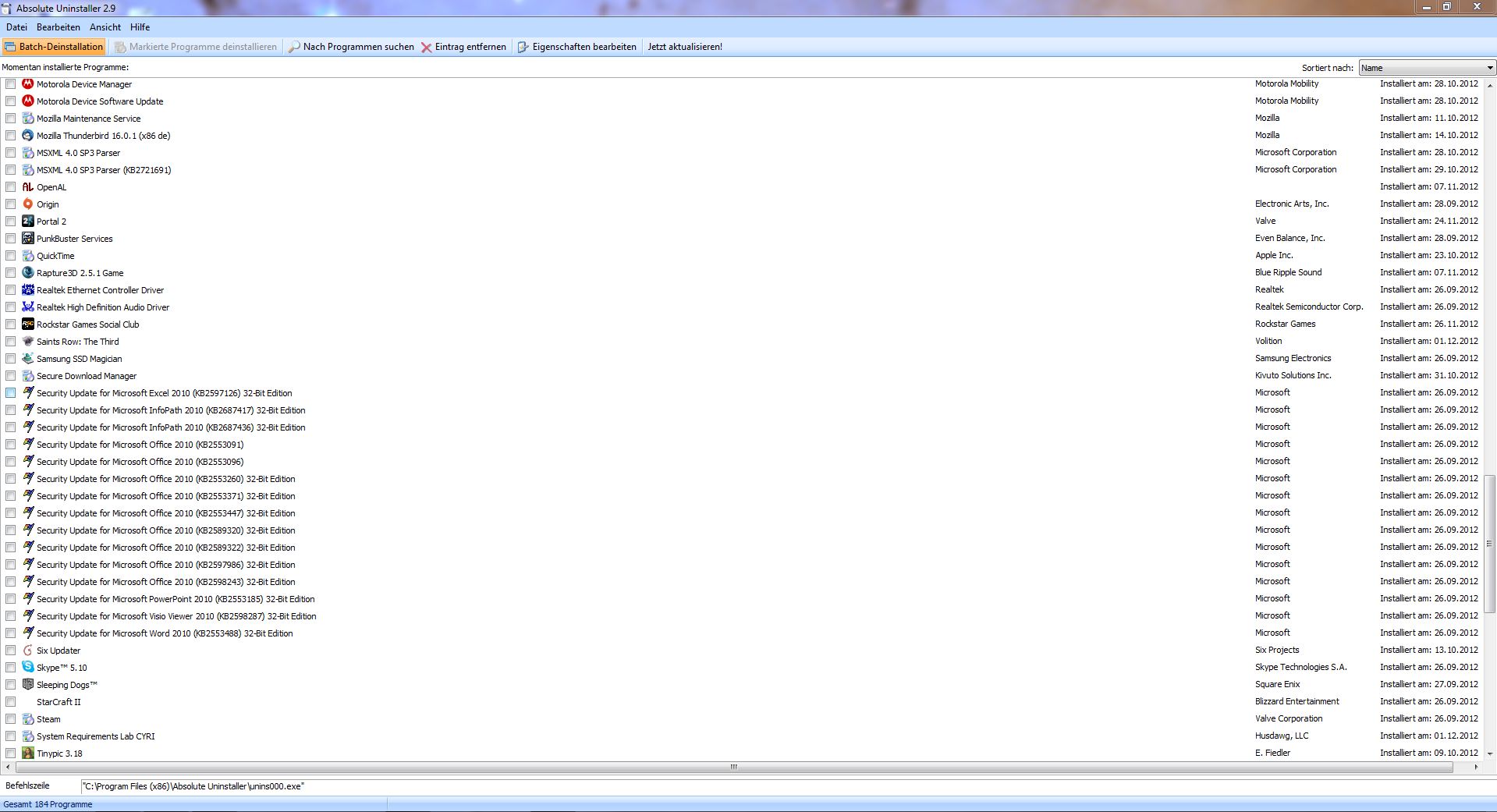Click Gesamt 184 Programme status text
The image size is (1497, 812).
(48, 804)
